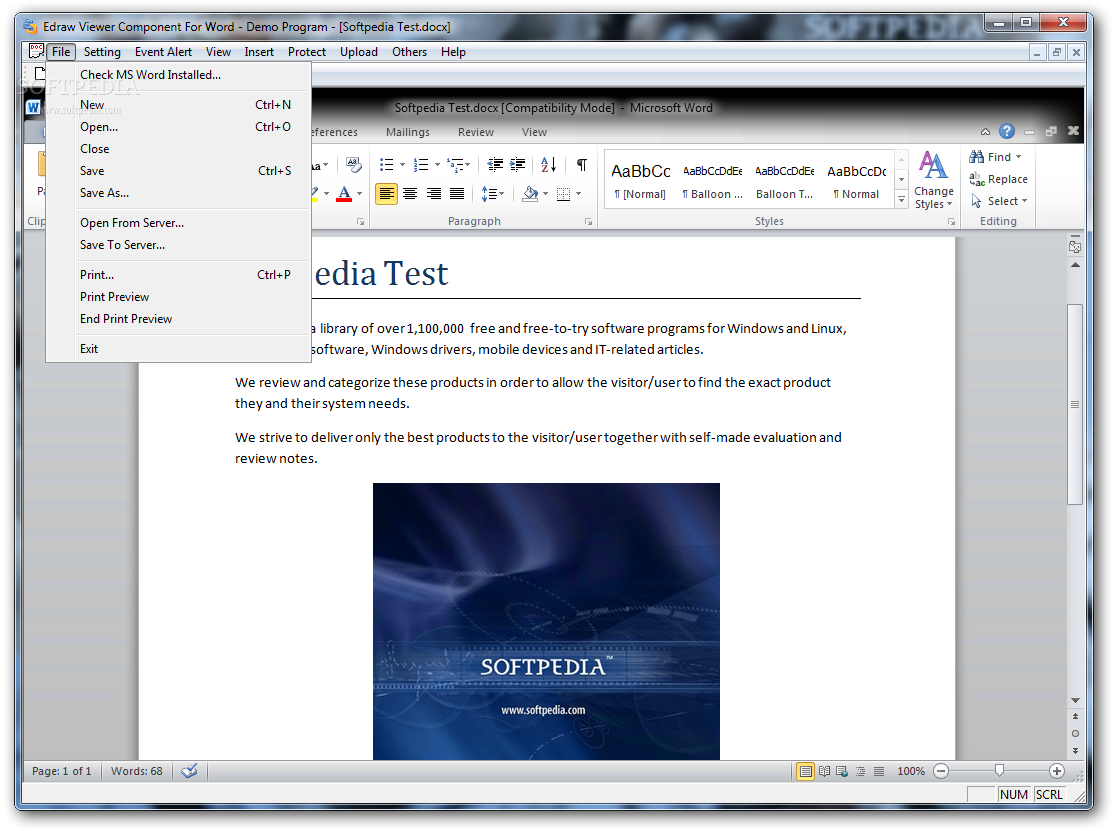Sort text with A-Z icon
This screenshot has height=831, width=1114.
548,165
